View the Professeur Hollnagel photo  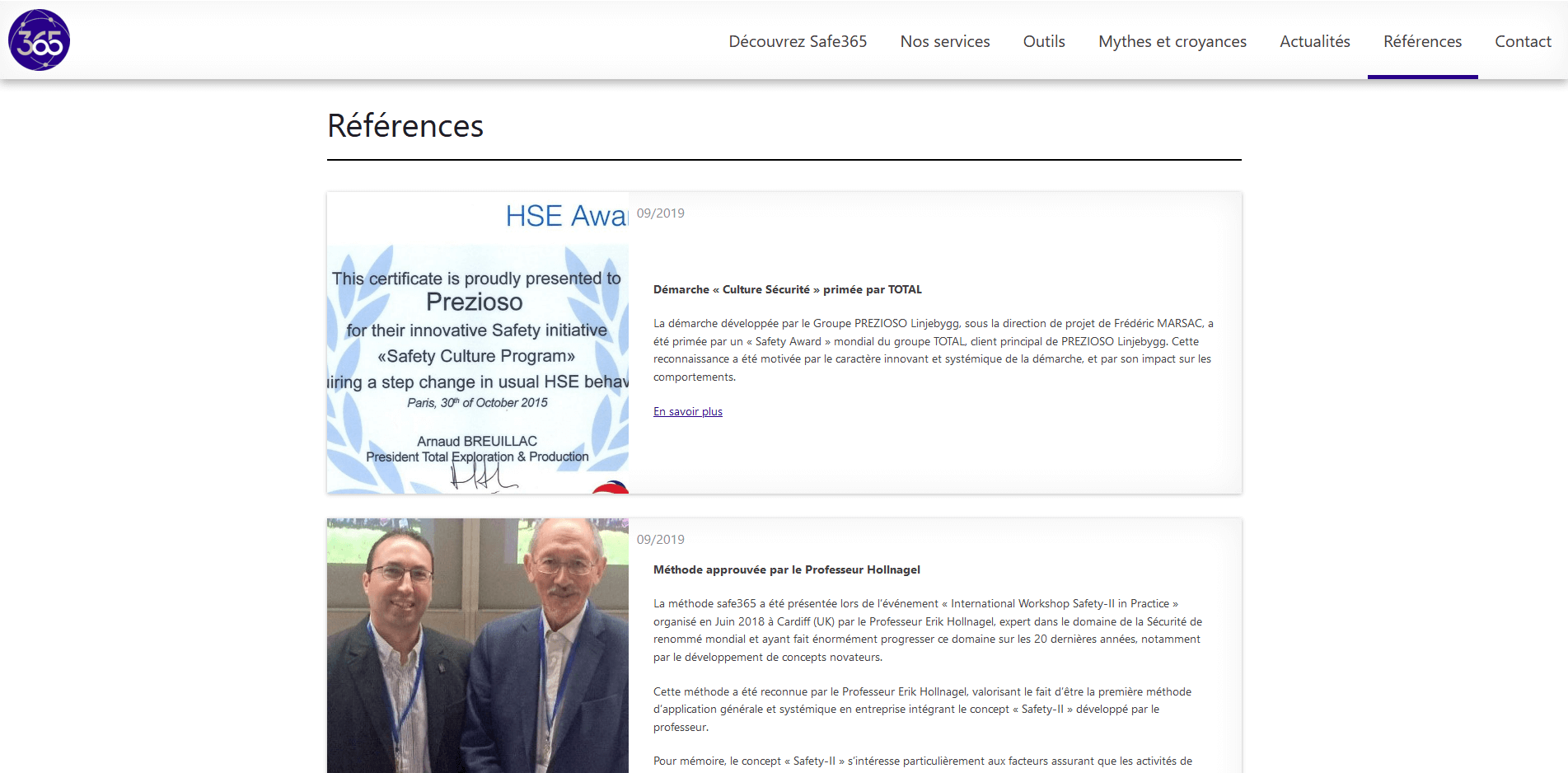[478, 645]
